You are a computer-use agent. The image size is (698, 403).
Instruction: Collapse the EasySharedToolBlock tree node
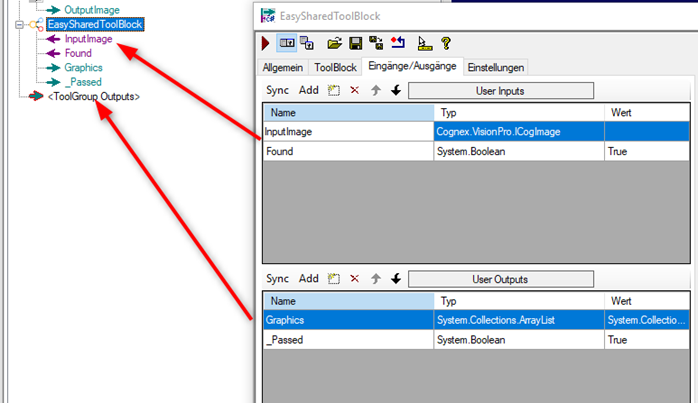coord(20,24)
